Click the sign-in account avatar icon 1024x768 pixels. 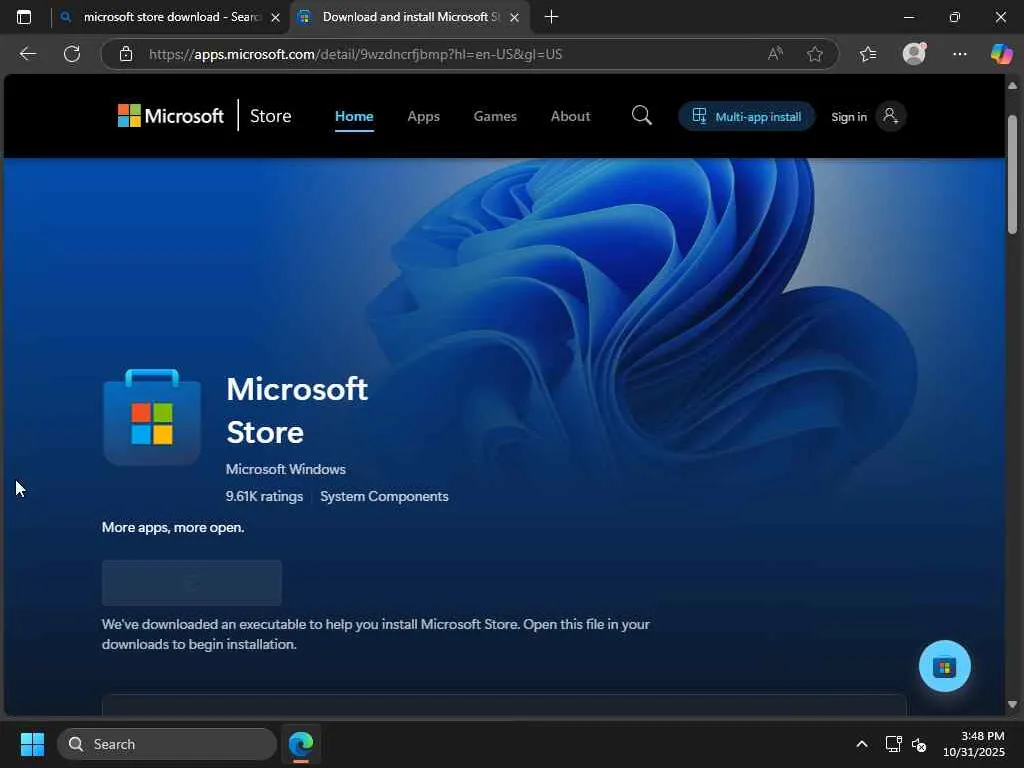(x=890, y=116)
